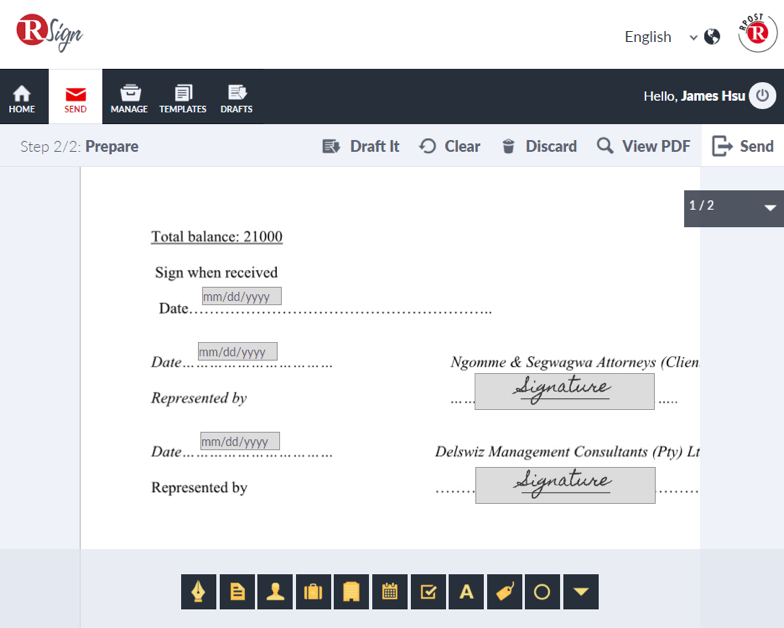Click the power logout icon
The image size is (784, 628).
tap(763, 96)
